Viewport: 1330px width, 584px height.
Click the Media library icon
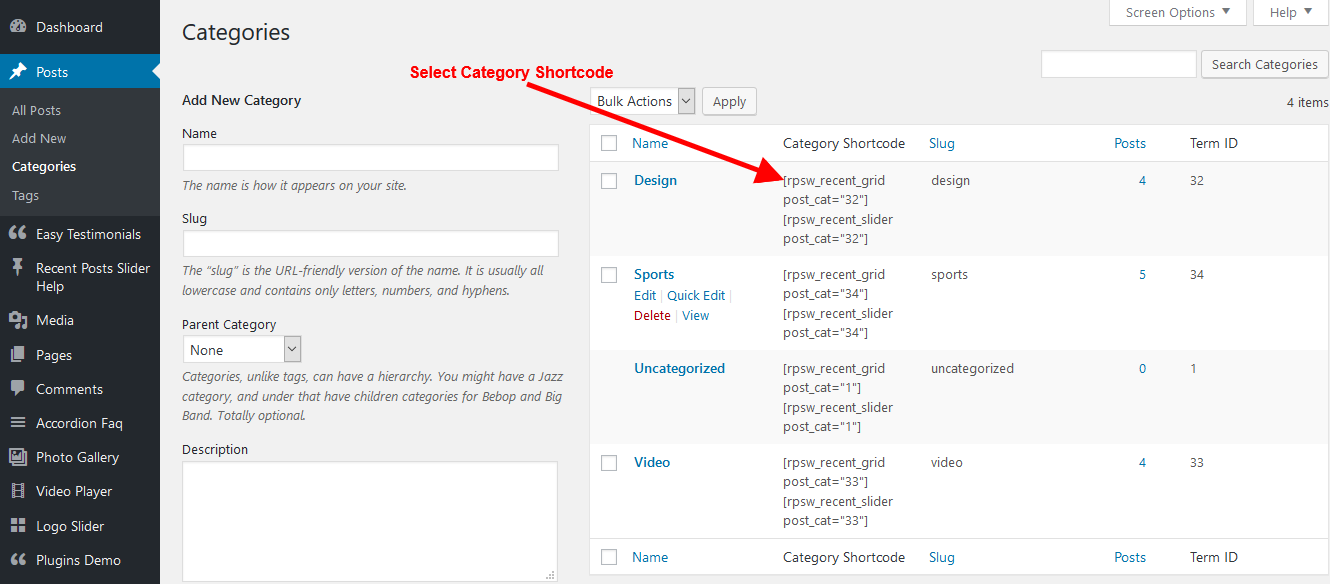(x=18, y=320)
